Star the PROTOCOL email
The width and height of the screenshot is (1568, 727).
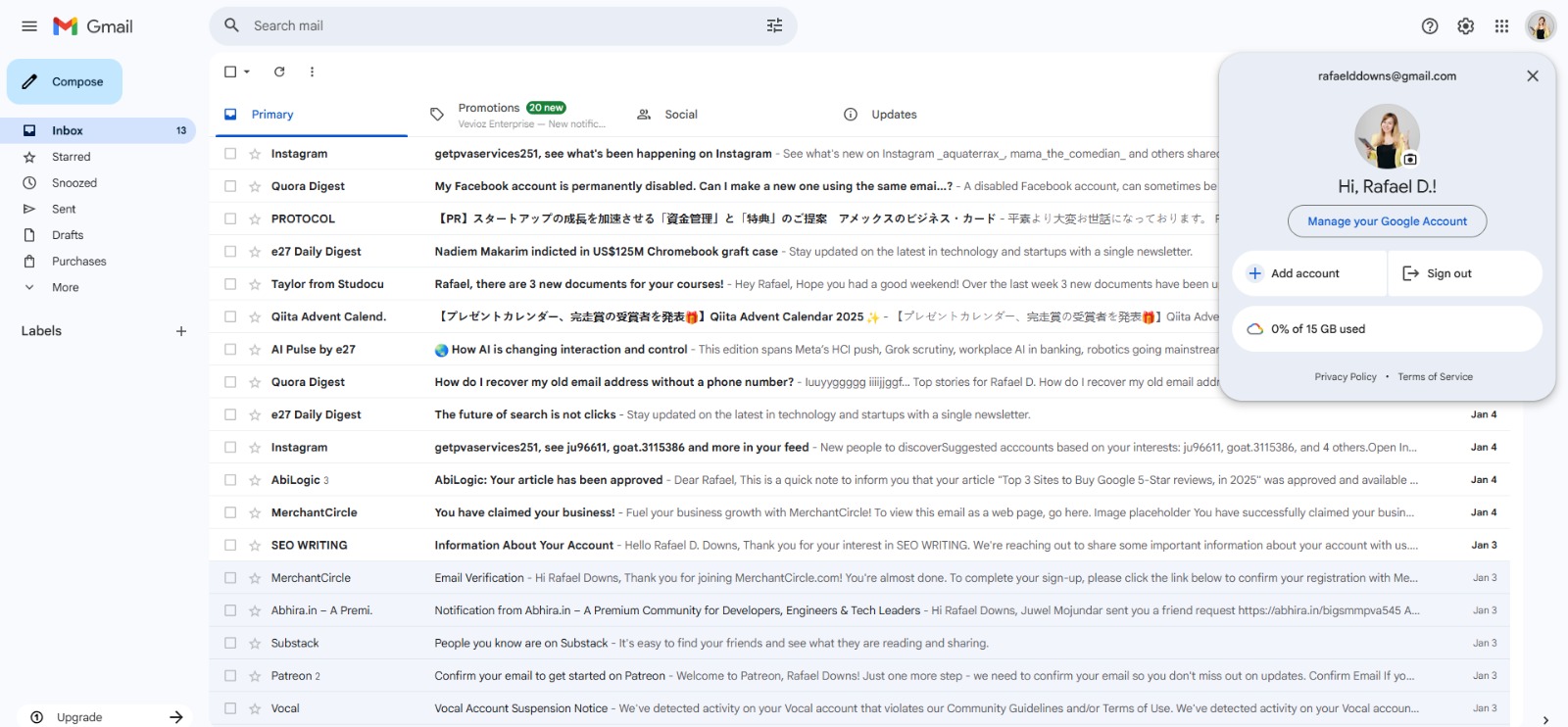point(255,218)
